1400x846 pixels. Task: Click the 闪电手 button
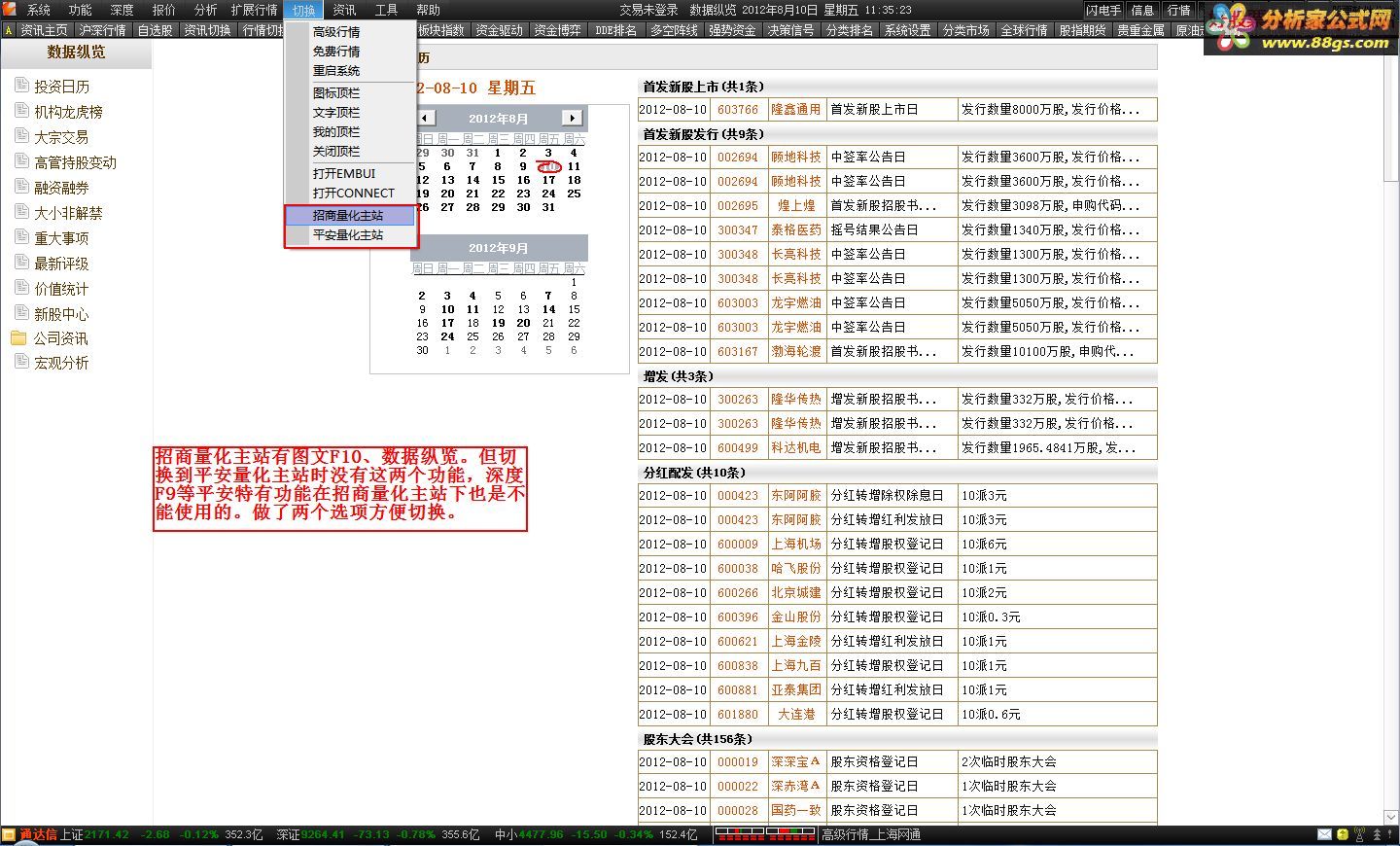click(x=1103, y=10)
